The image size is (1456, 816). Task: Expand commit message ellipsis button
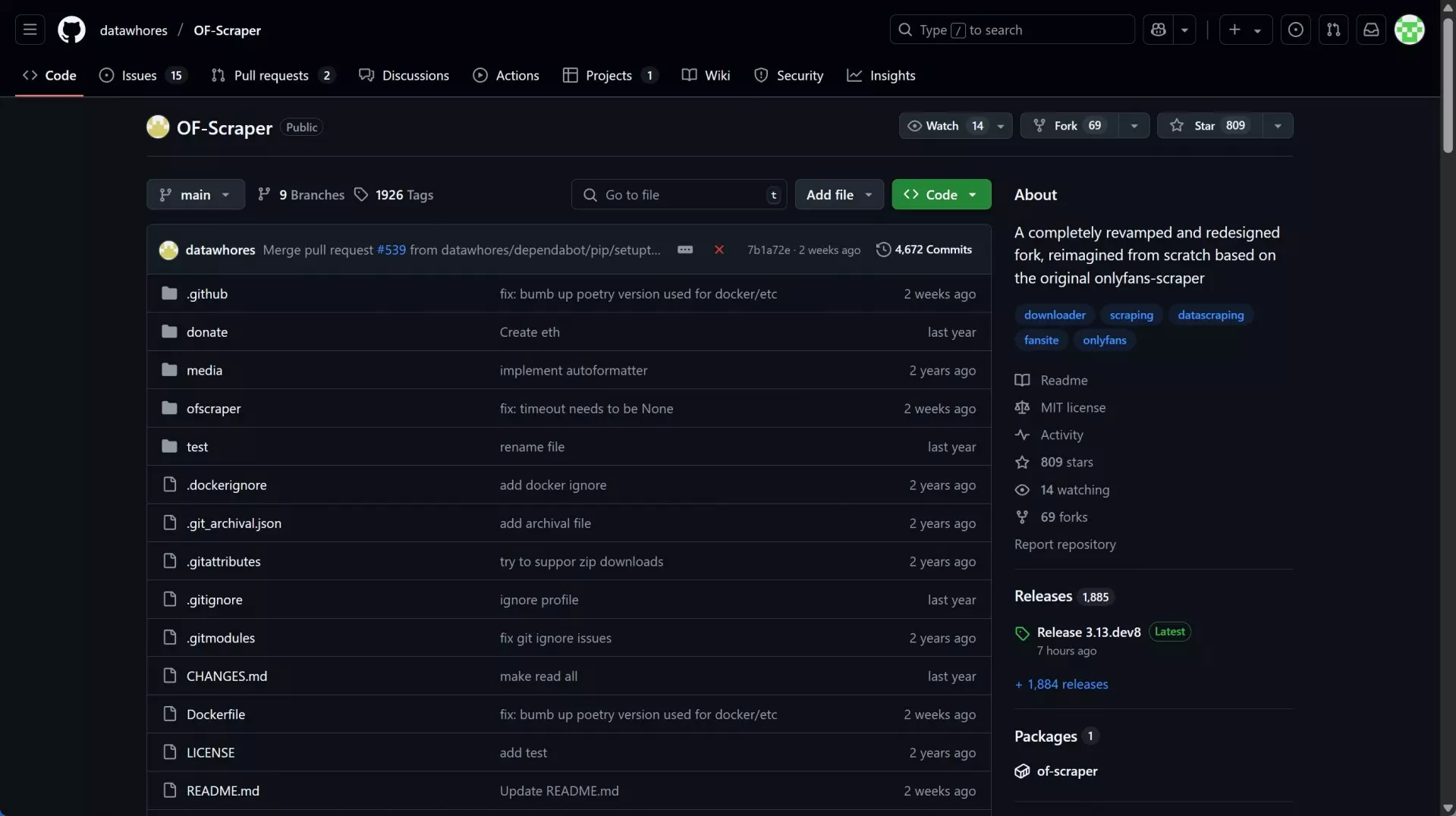[684, 250]
